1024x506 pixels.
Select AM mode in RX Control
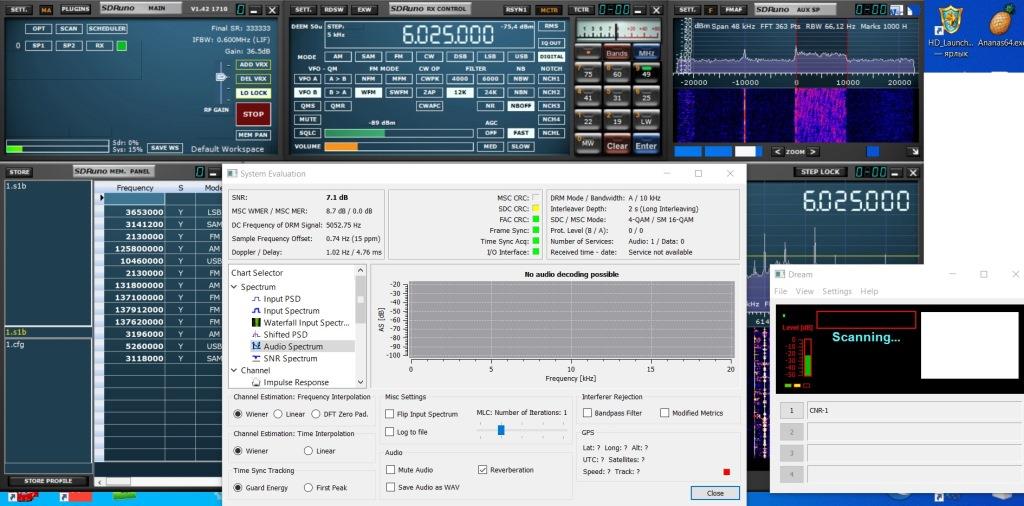(338, 57)
